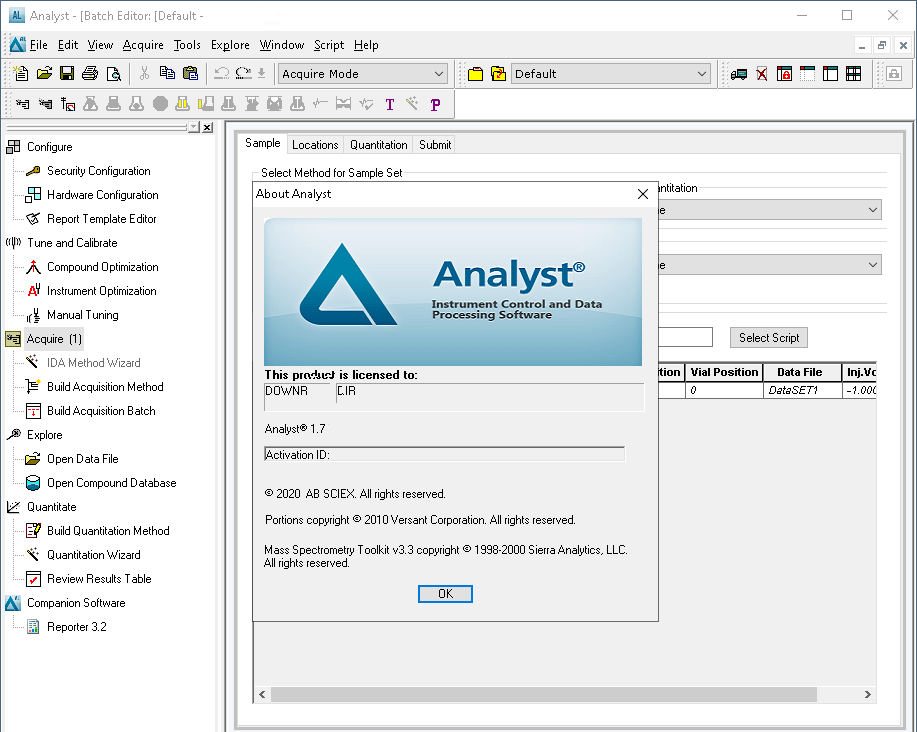Click the Activation ID field in About dialog

444,454
